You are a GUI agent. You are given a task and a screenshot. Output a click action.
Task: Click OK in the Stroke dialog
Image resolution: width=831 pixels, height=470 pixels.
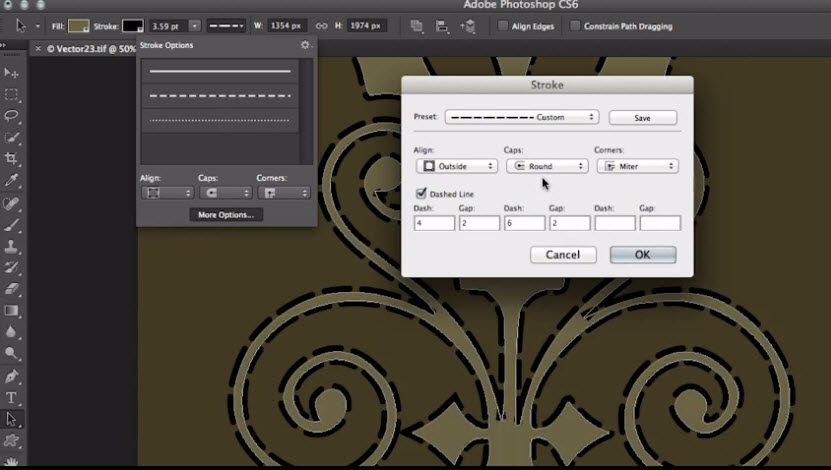pyautogui.click(x=642, y=255)
